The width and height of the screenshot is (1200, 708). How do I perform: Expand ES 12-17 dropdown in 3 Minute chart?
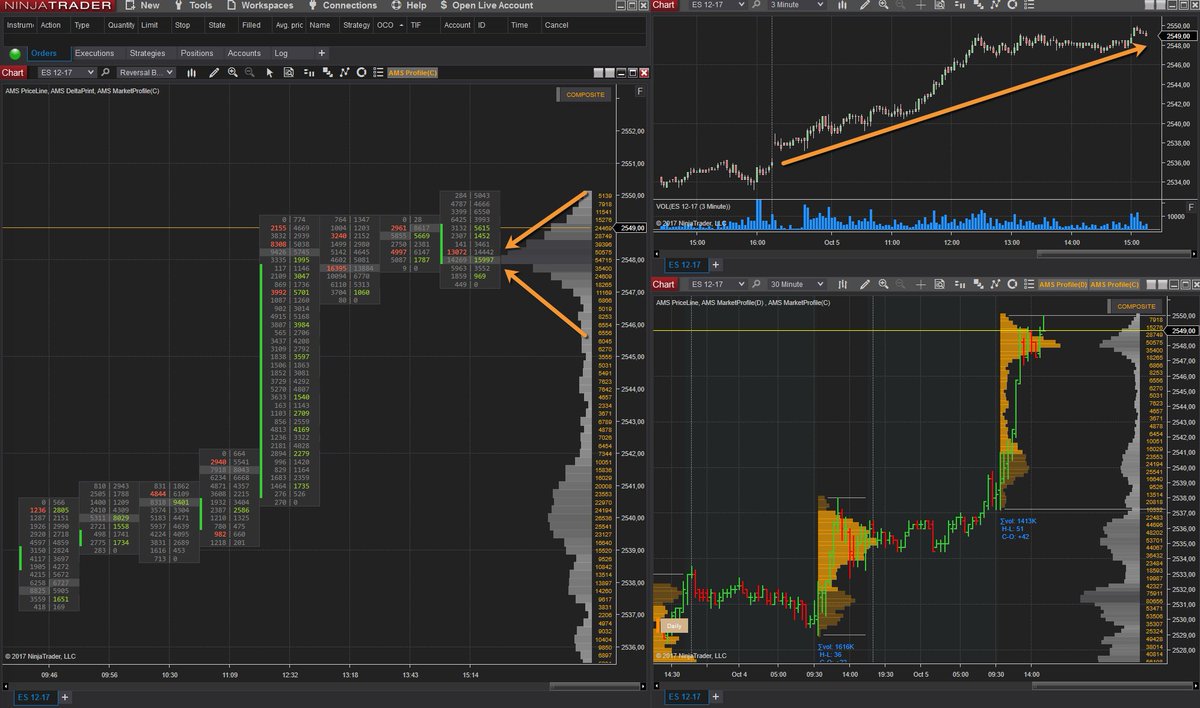tap(719, 5)
